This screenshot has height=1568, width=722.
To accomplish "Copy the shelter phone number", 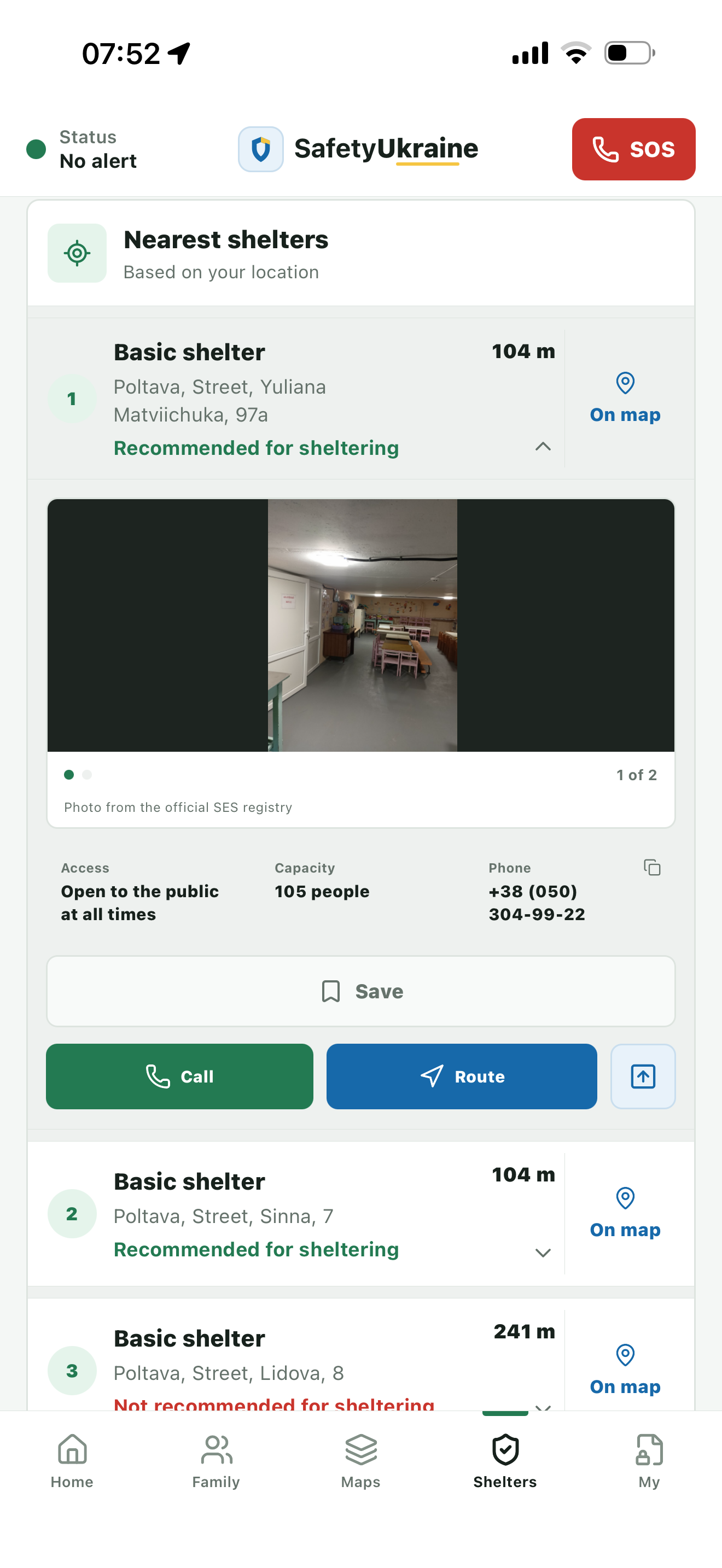I will coord(652,867).
